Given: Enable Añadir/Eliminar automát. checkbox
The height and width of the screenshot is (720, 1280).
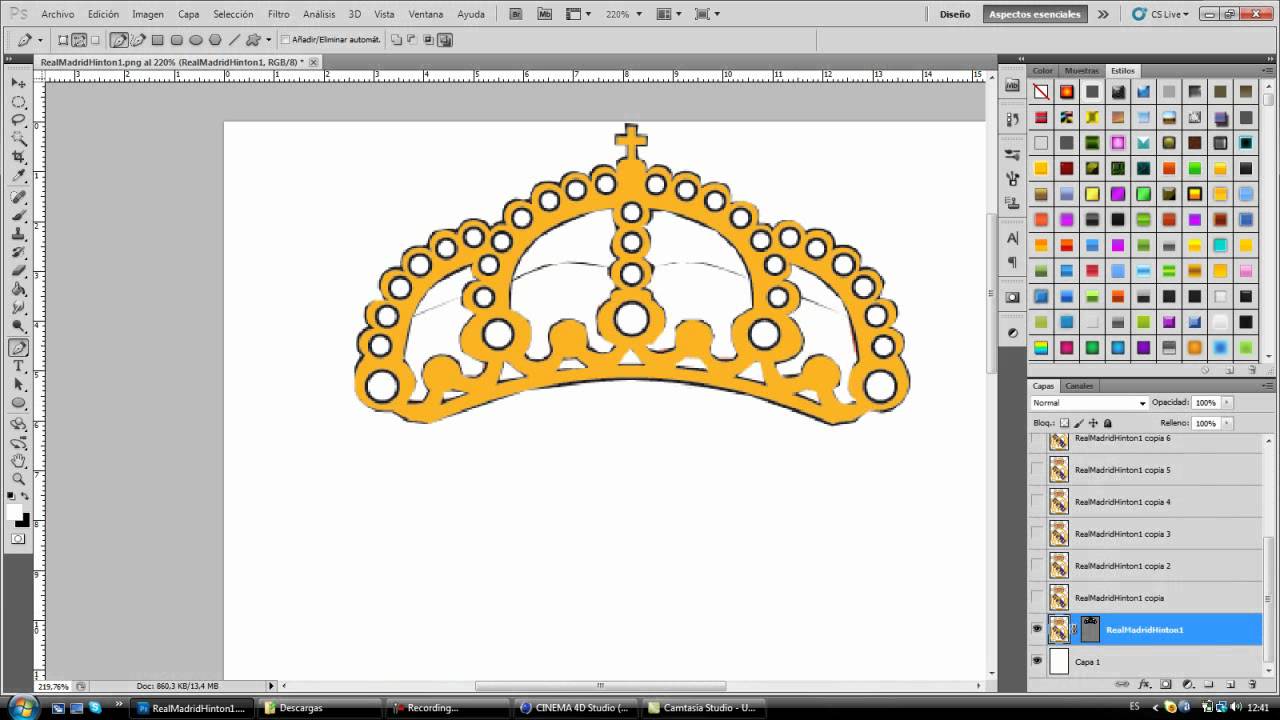Looking at the screenshot, I should coord(286,40).
